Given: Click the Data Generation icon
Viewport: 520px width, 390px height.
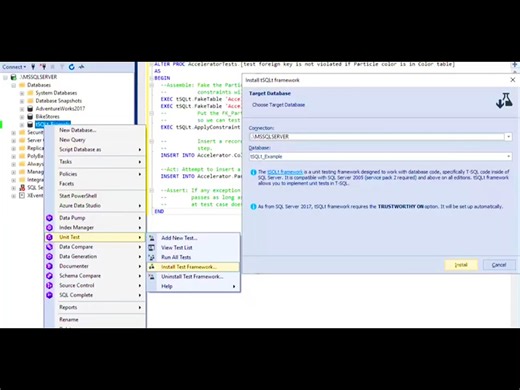Looking at the screenshot, I should point(49,256).
